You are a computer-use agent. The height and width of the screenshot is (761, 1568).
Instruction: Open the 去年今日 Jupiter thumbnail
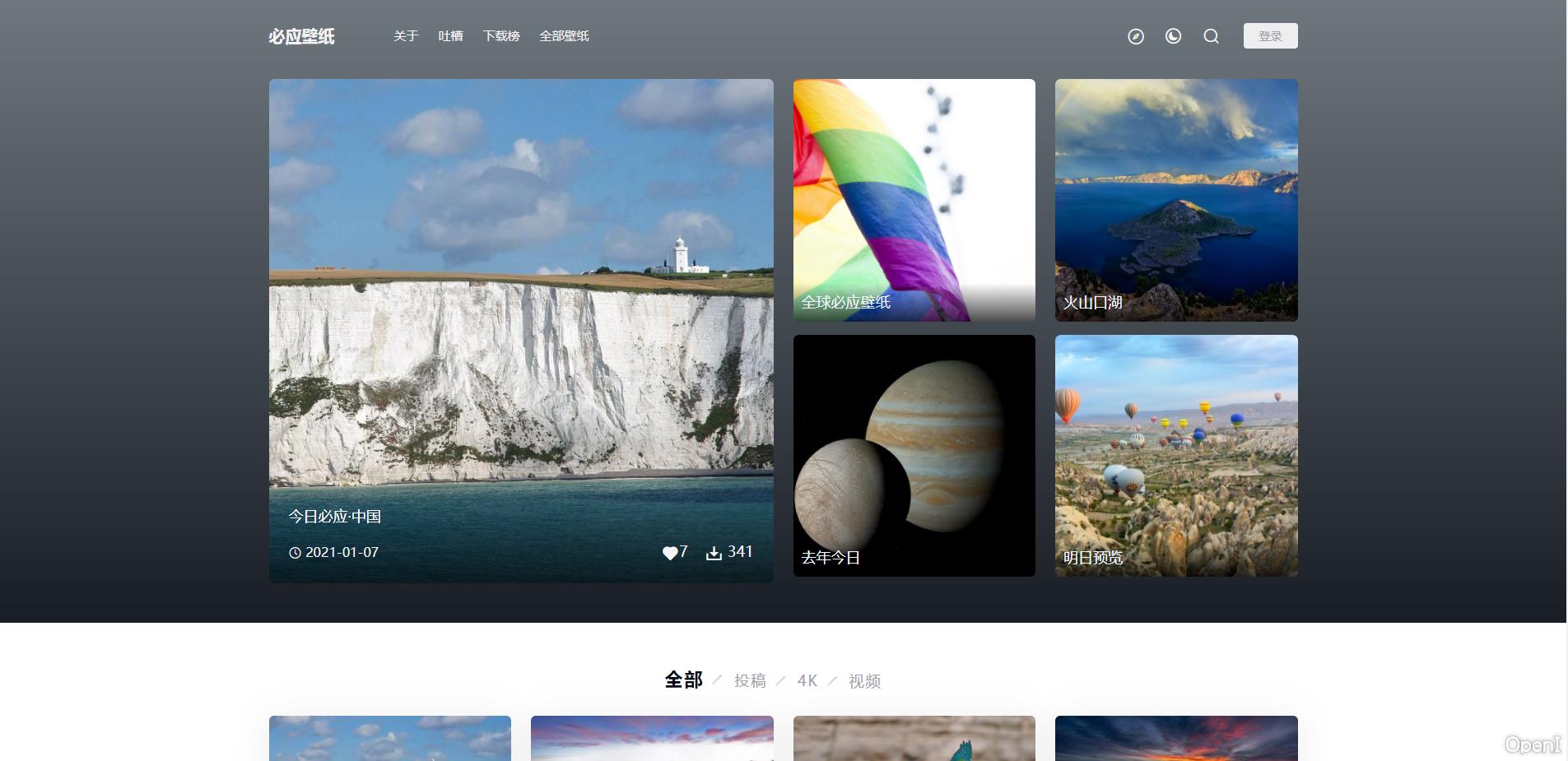tap(914, 455)
